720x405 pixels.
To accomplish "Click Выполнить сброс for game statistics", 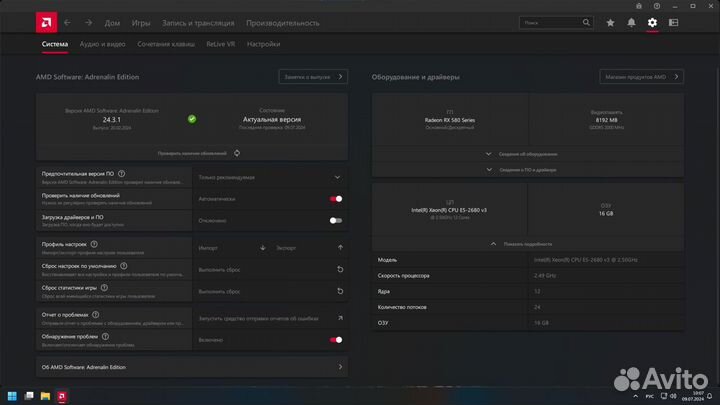I will tap(219, 292).
